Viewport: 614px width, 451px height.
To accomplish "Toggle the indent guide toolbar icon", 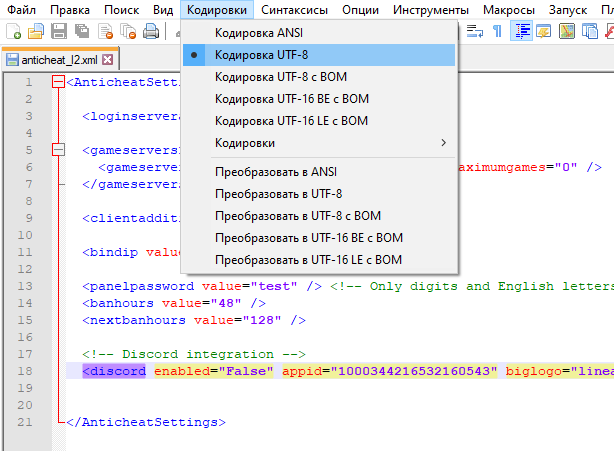I will [x=522, y=31].
